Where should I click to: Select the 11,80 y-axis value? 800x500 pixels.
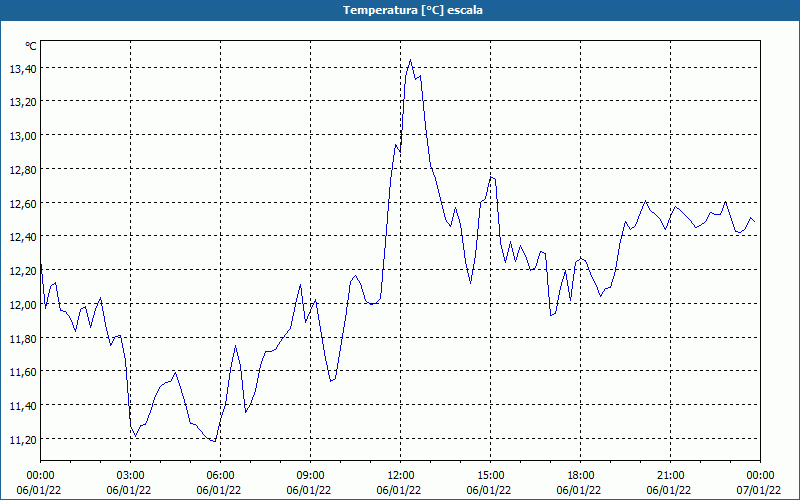tap(23, 338)
